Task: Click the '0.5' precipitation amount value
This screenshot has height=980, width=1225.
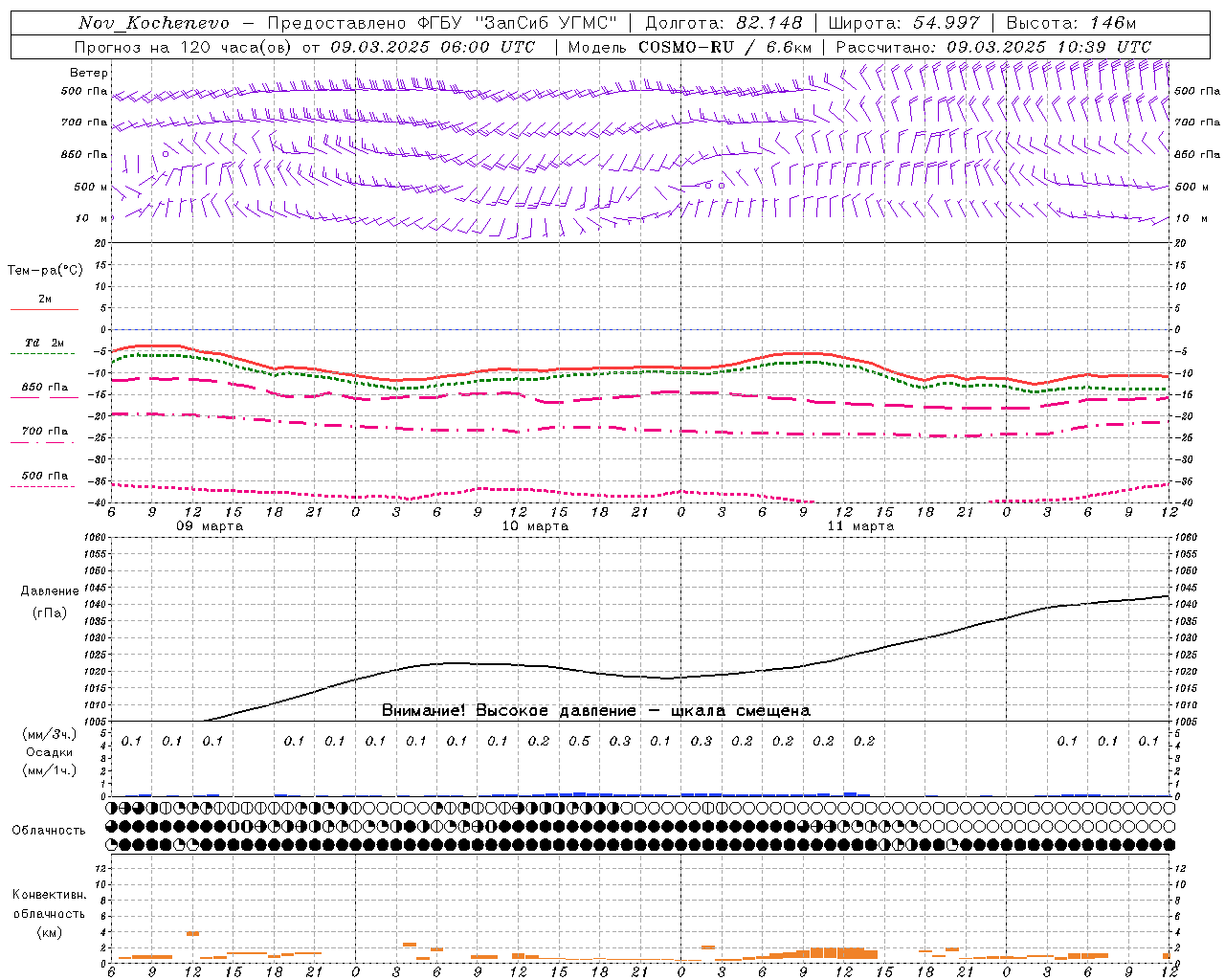Action: point(579,742)
